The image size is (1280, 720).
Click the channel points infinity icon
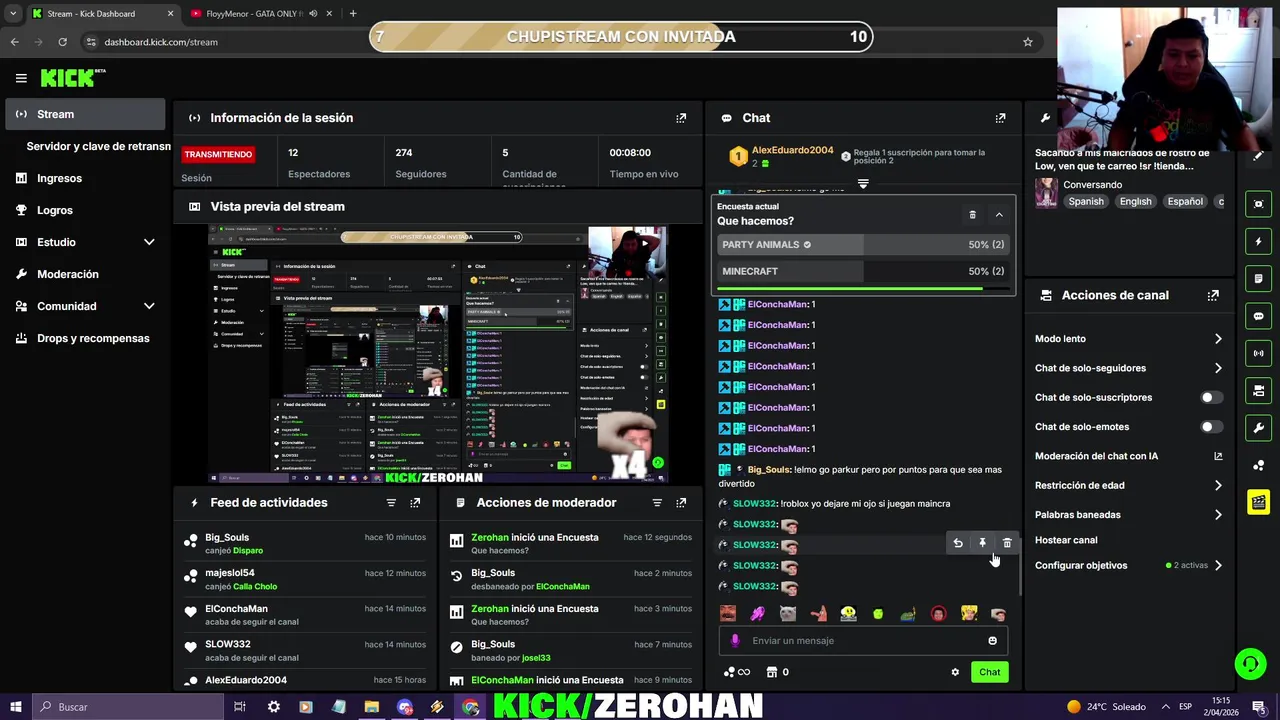(x=737, y=672)
